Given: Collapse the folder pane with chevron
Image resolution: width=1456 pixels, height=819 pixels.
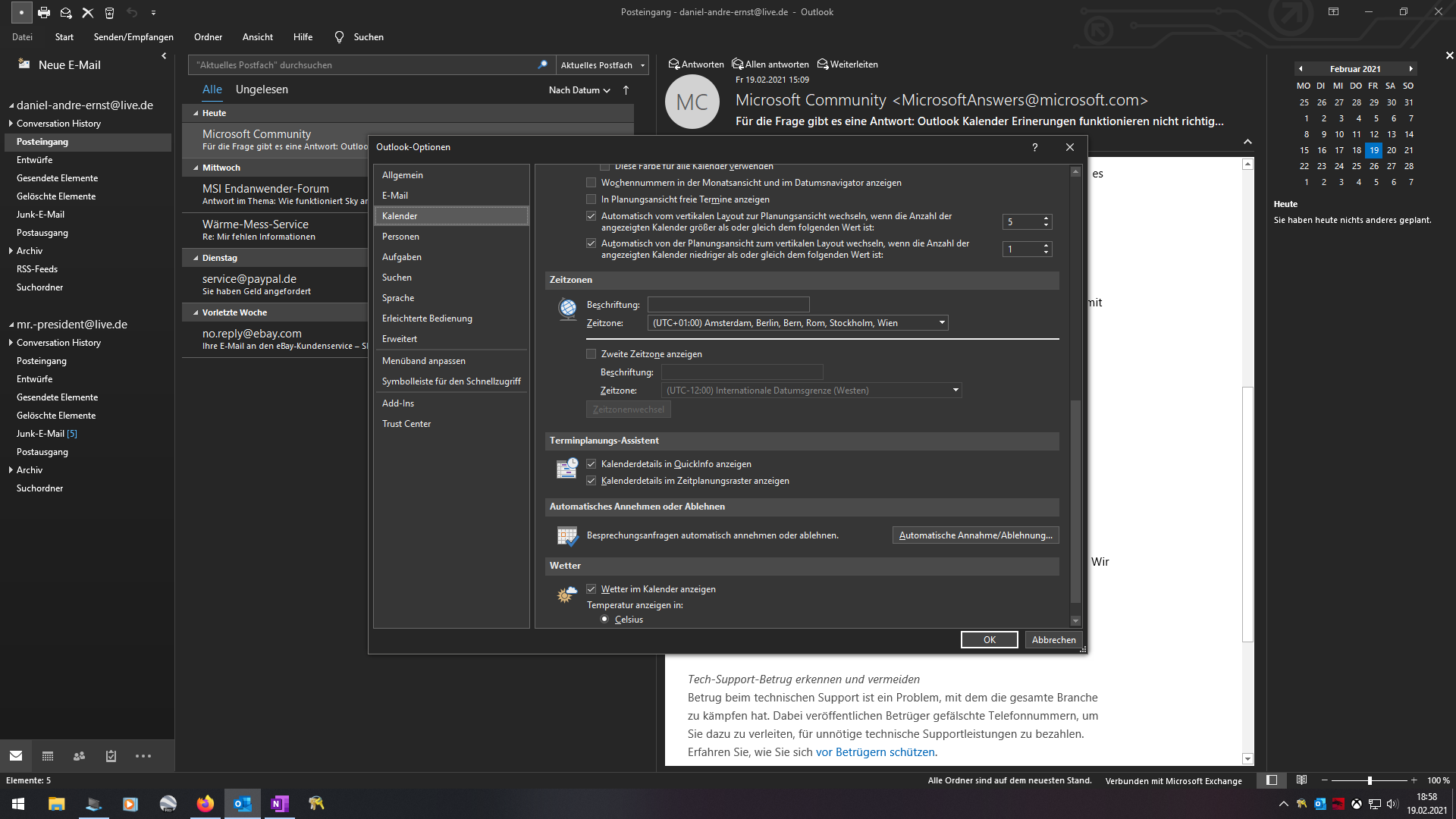Looking at the screenshot, I should (164, 56).
